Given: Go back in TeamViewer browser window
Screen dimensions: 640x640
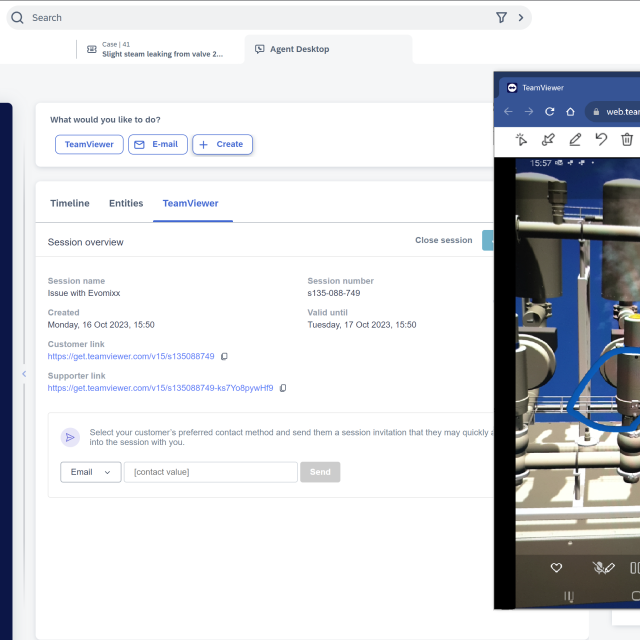Looking at the screenshot, I should tap(508, 111).
